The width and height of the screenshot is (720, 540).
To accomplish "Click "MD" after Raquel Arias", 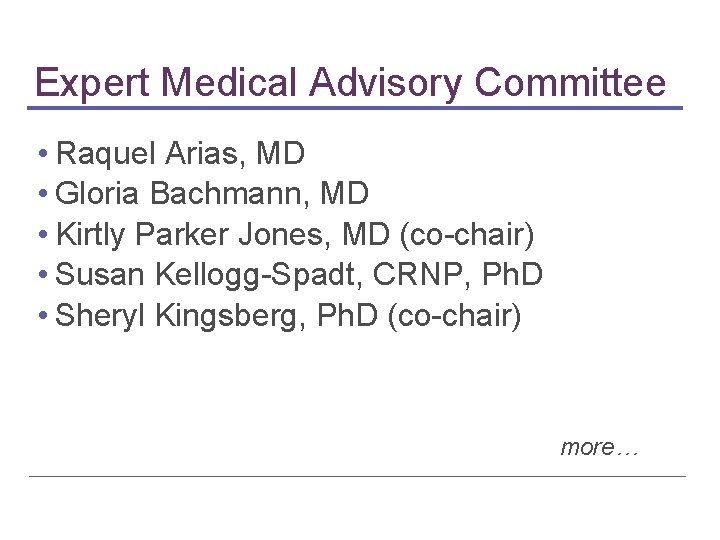I will point(281,154).
